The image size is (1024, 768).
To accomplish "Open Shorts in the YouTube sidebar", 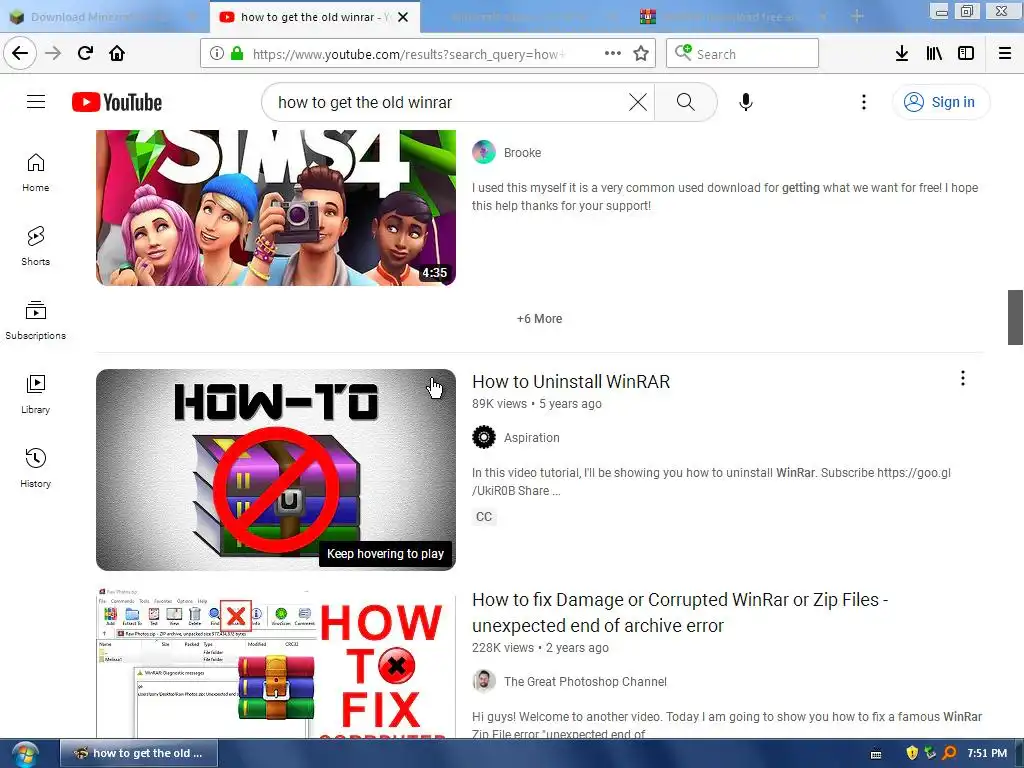I will coord(35,246).
